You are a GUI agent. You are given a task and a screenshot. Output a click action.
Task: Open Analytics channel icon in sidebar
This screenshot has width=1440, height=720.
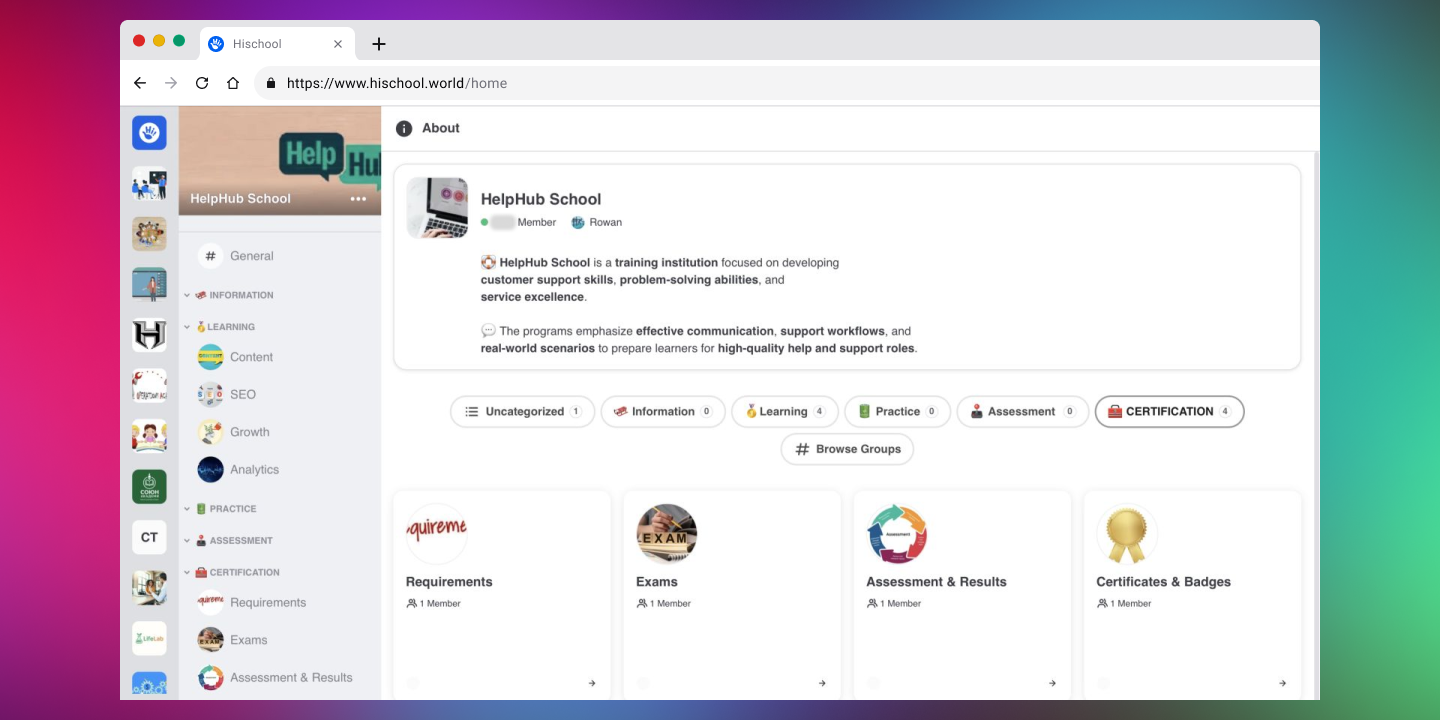[210, 470]
